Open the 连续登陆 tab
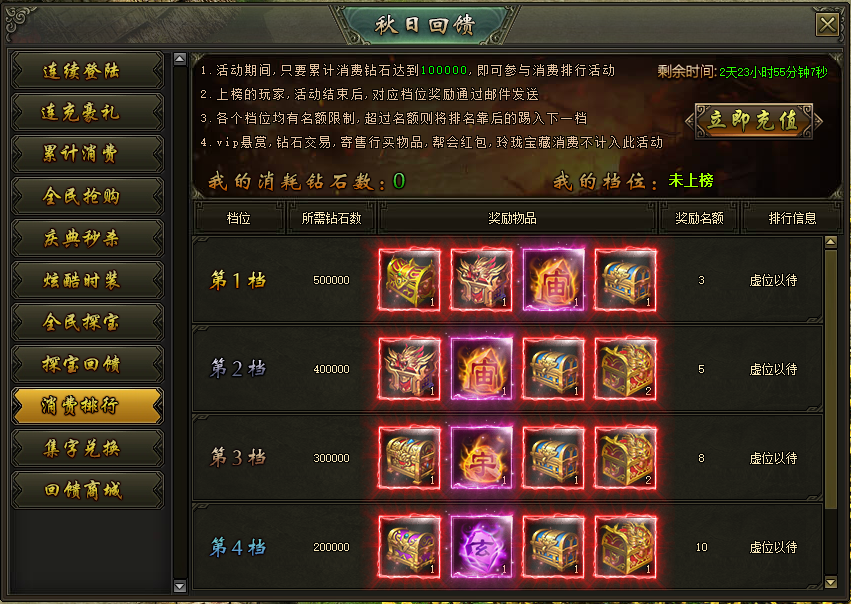Image resolution: width=851 pixels, height=604 pixels. [x=87, y=71]
